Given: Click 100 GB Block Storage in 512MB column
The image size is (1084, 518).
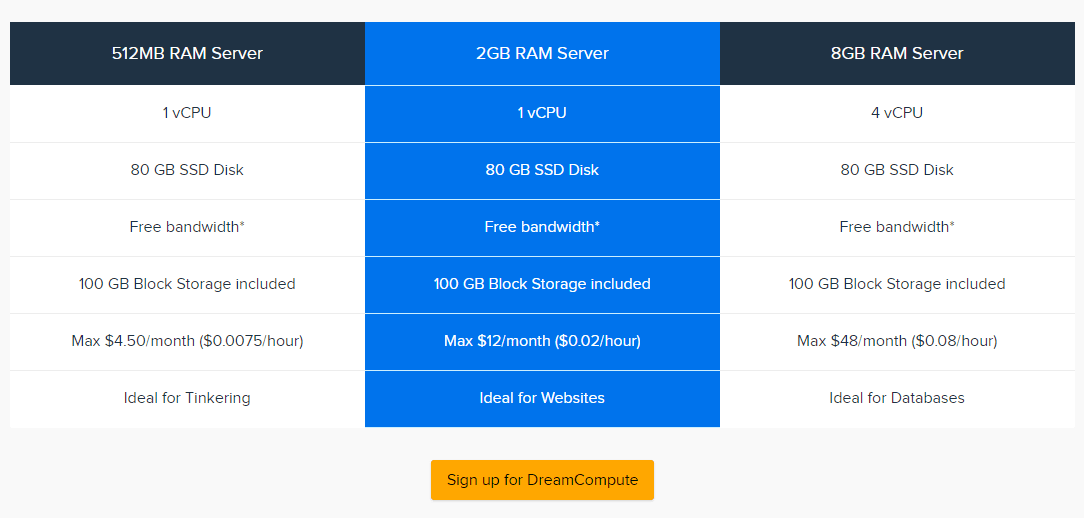Looking at the screenshot, I should pyautogui.click(x=187, y=284).
